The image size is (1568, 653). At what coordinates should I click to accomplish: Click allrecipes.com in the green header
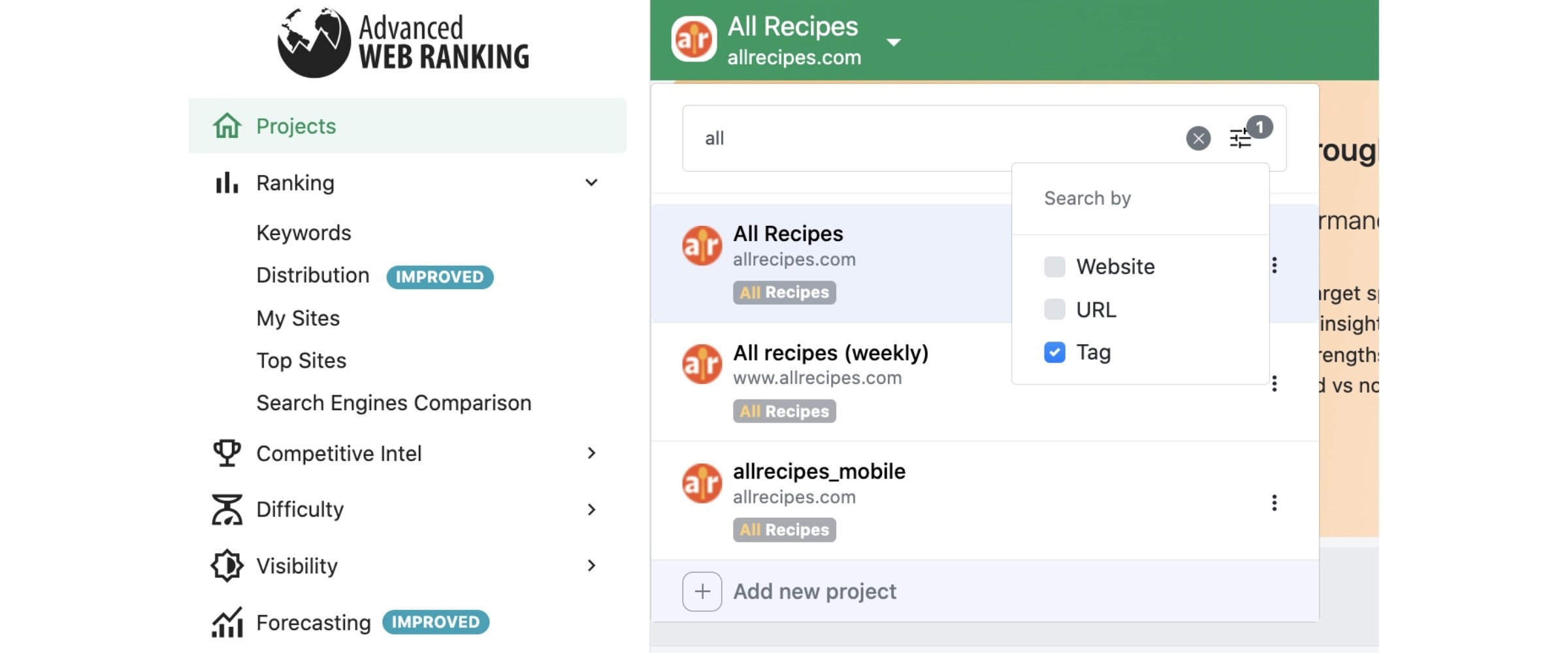pos(794,57)
